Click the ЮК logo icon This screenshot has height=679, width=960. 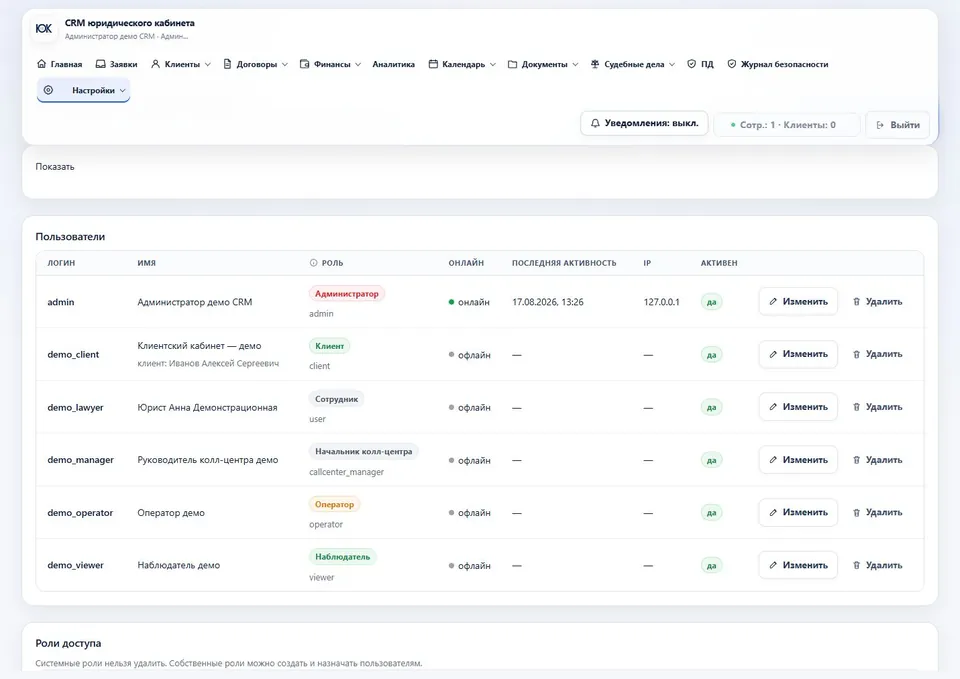click(x=43, y=28)
